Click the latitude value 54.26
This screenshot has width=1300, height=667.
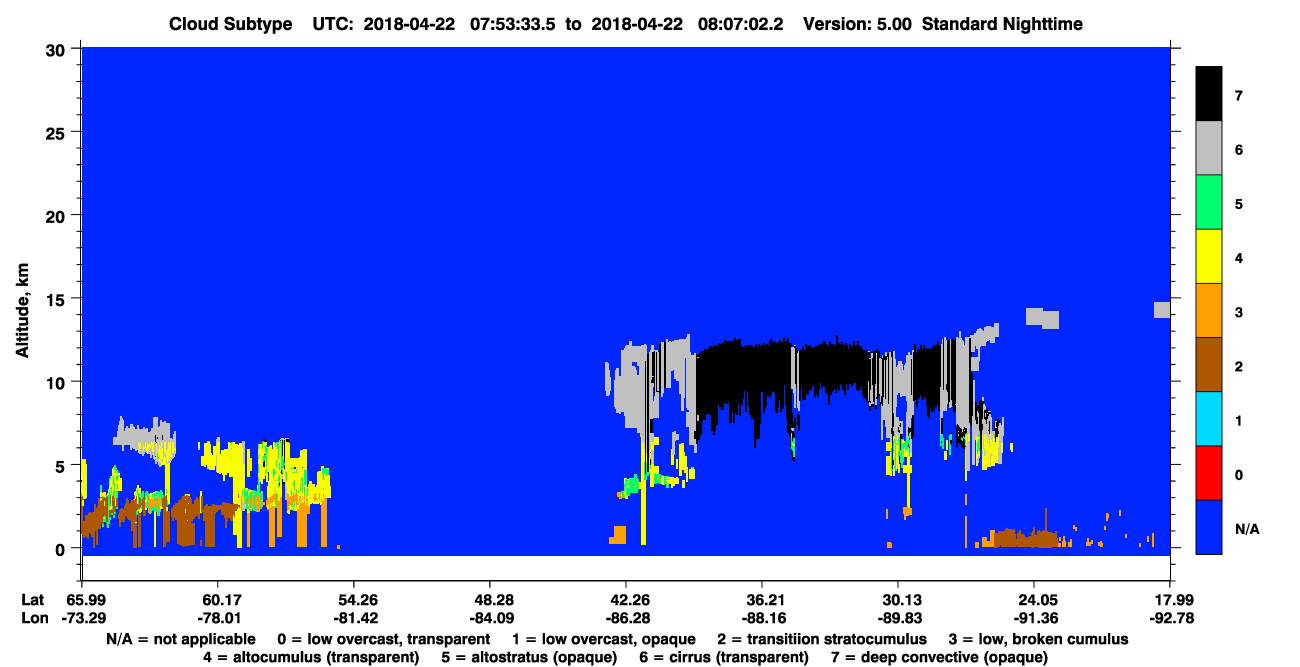tap(353, 600)
